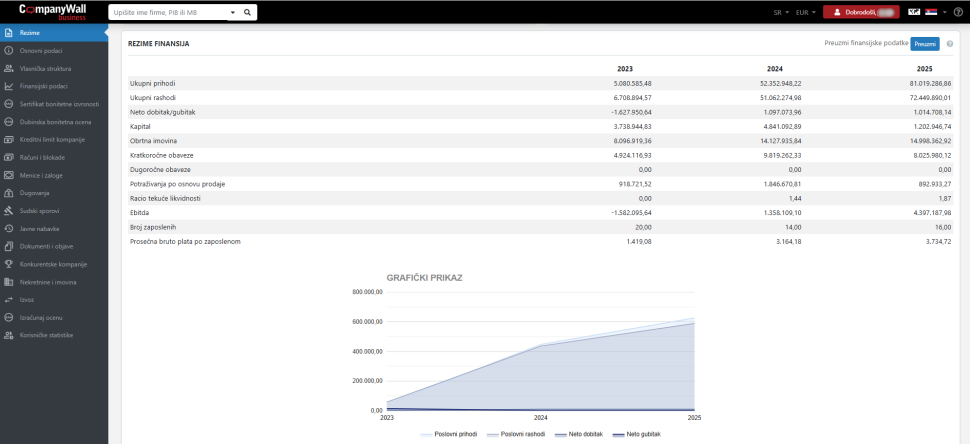The width and height of the screenshot is (970, 444).
Task: Select Računi i blokade menu item
Action: coord(40,157)
